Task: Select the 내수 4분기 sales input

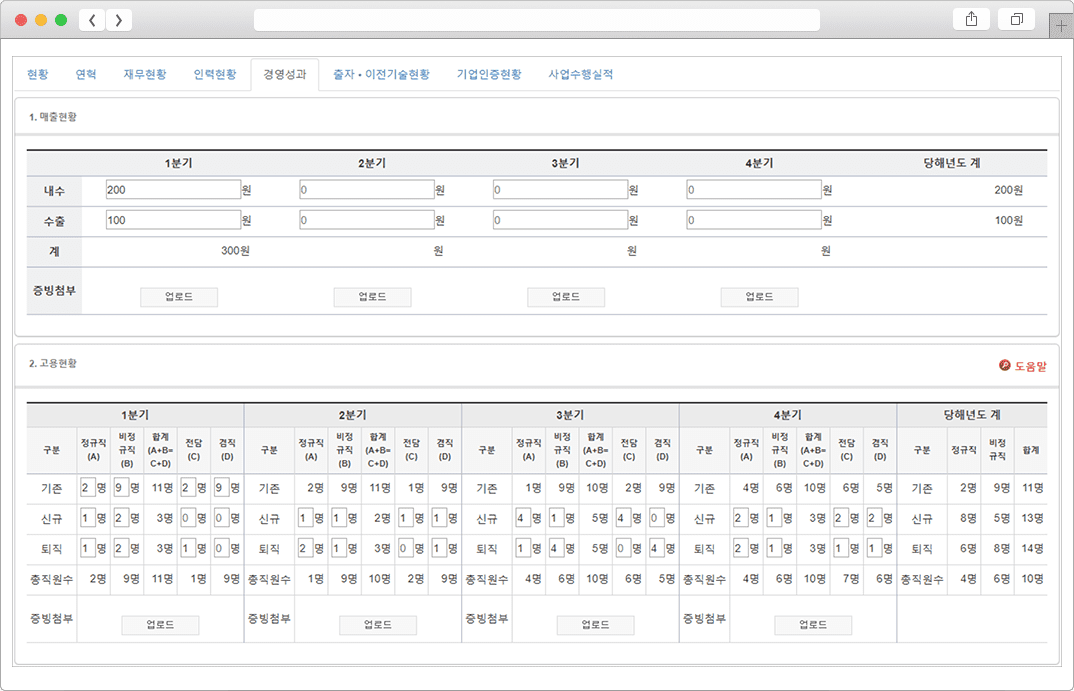Action: [754, 190]
